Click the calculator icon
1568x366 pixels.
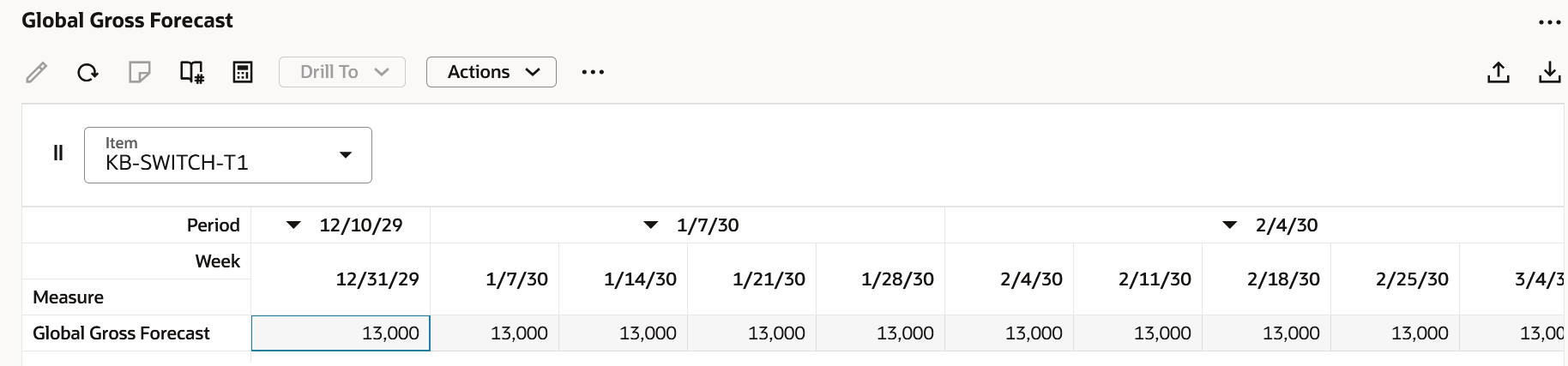pyautogui.click(x=243, y=72)
